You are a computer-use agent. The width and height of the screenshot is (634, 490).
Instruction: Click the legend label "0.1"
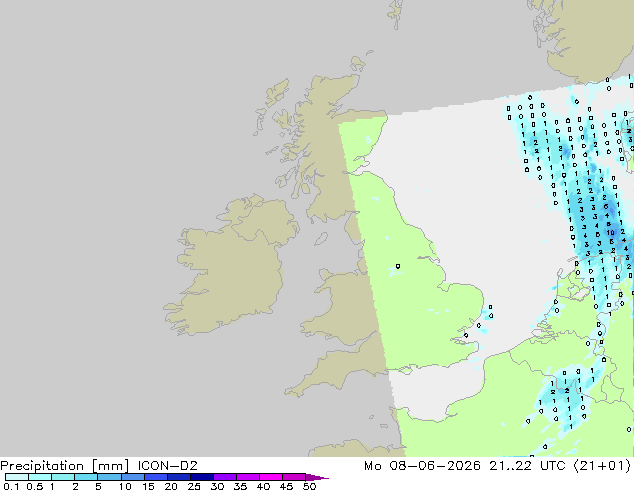tap(11, 486)
